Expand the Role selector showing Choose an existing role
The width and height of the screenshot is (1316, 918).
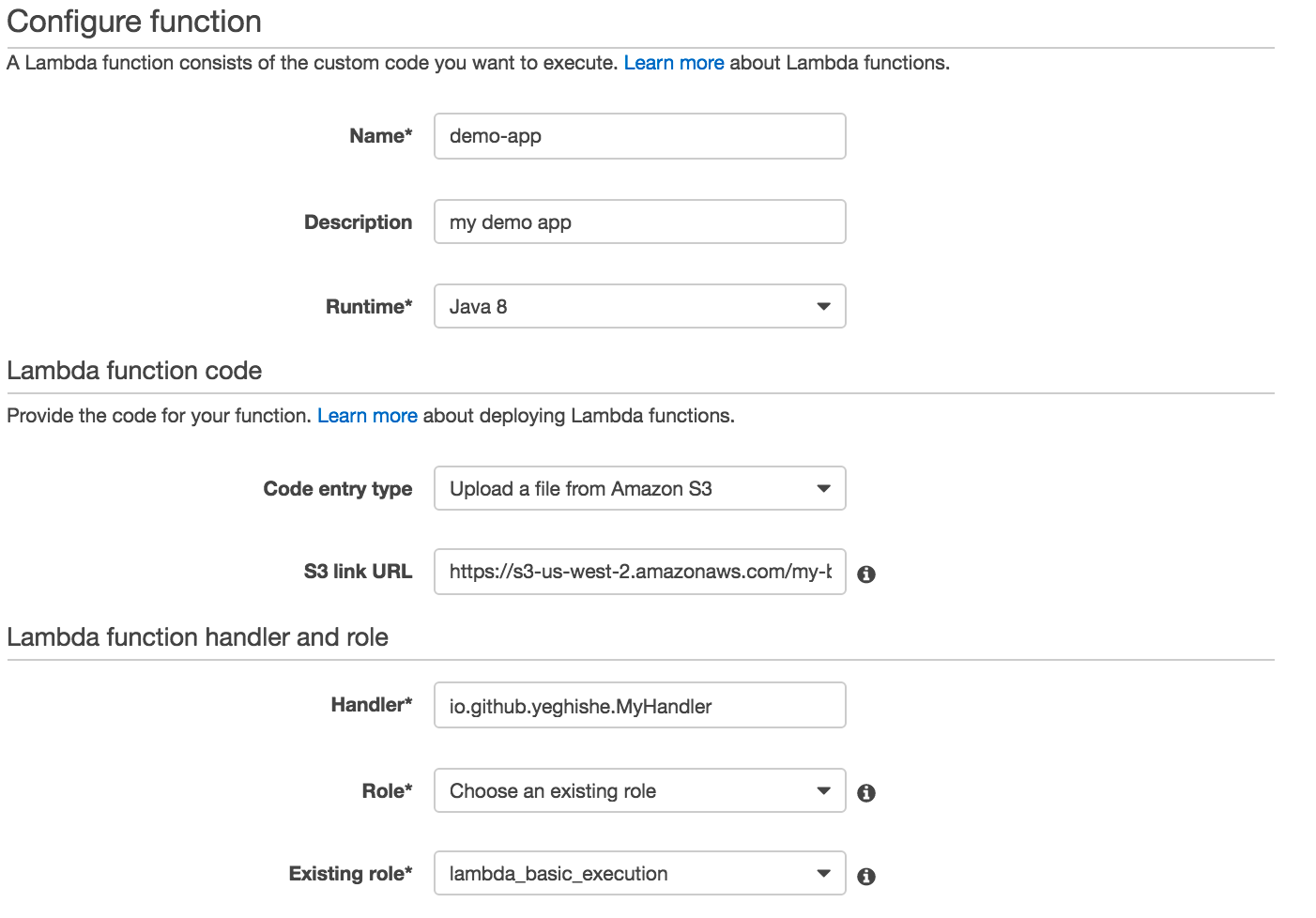click(639, 790)
